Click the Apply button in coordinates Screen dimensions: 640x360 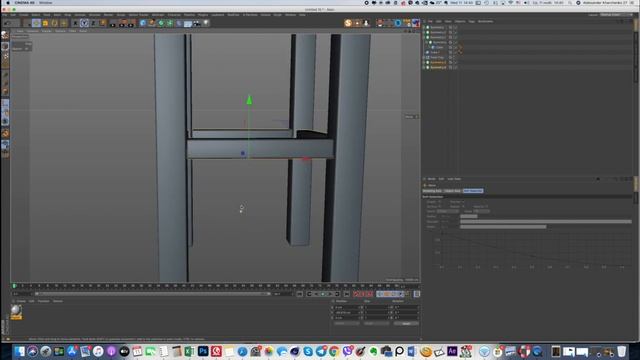[406, 323]
